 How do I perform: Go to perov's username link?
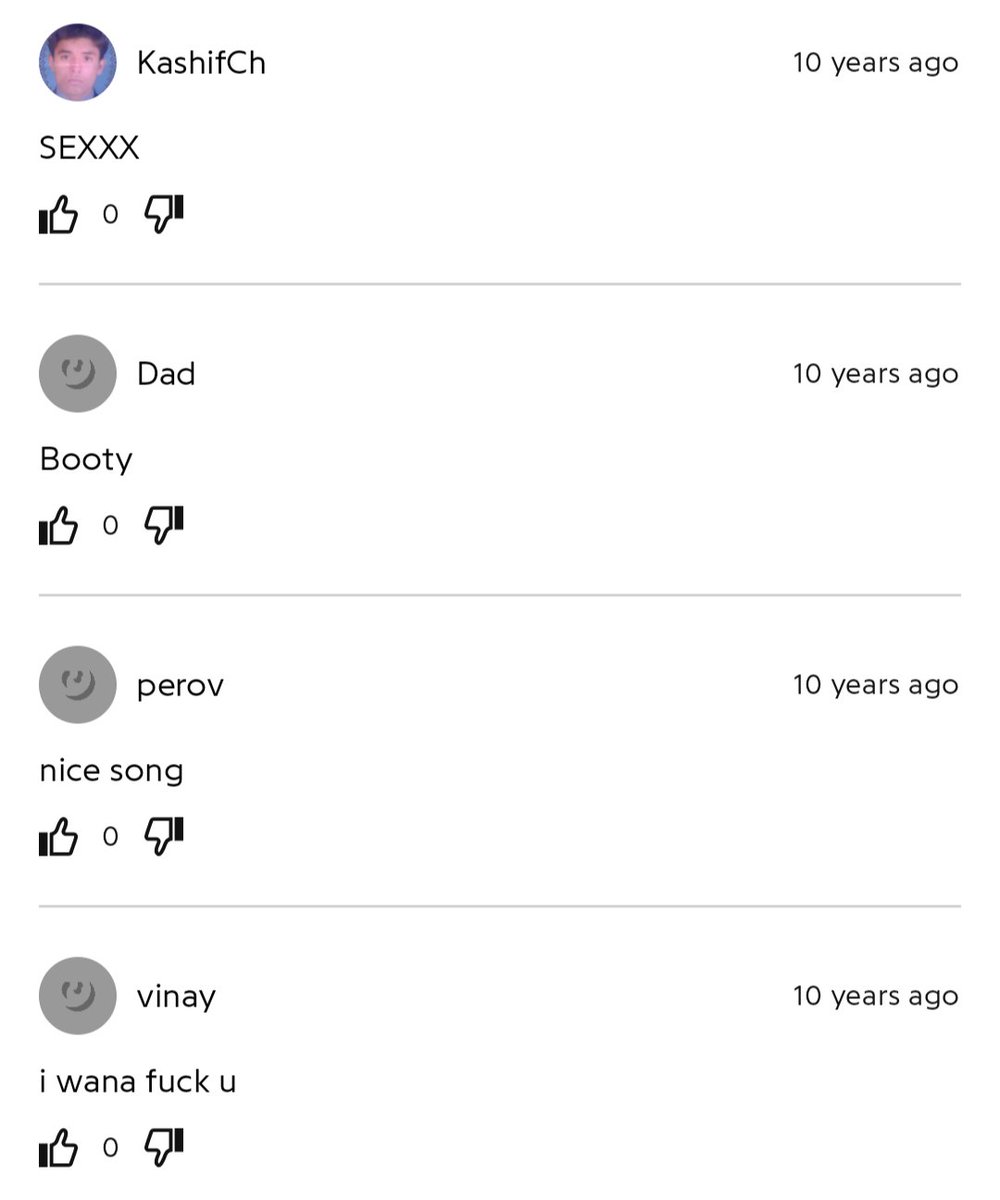[180, 686]
